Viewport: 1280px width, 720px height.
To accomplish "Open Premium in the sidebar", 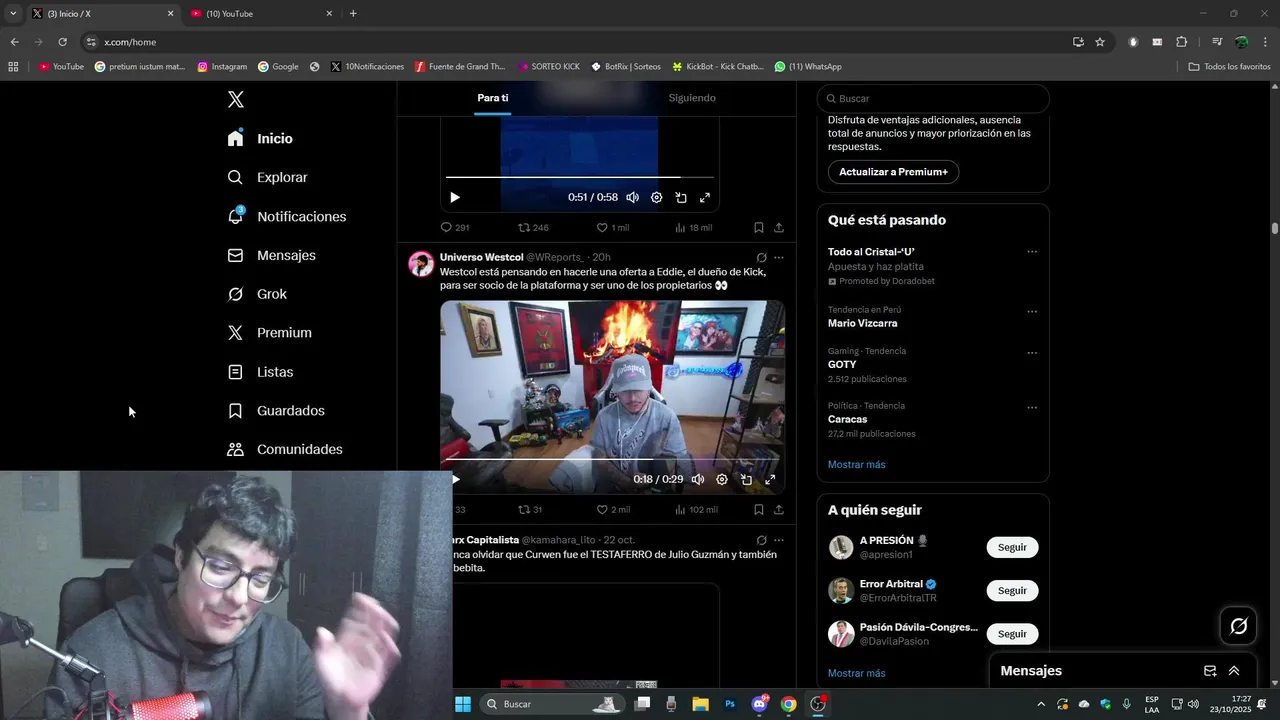I will [x=270, y=333].
